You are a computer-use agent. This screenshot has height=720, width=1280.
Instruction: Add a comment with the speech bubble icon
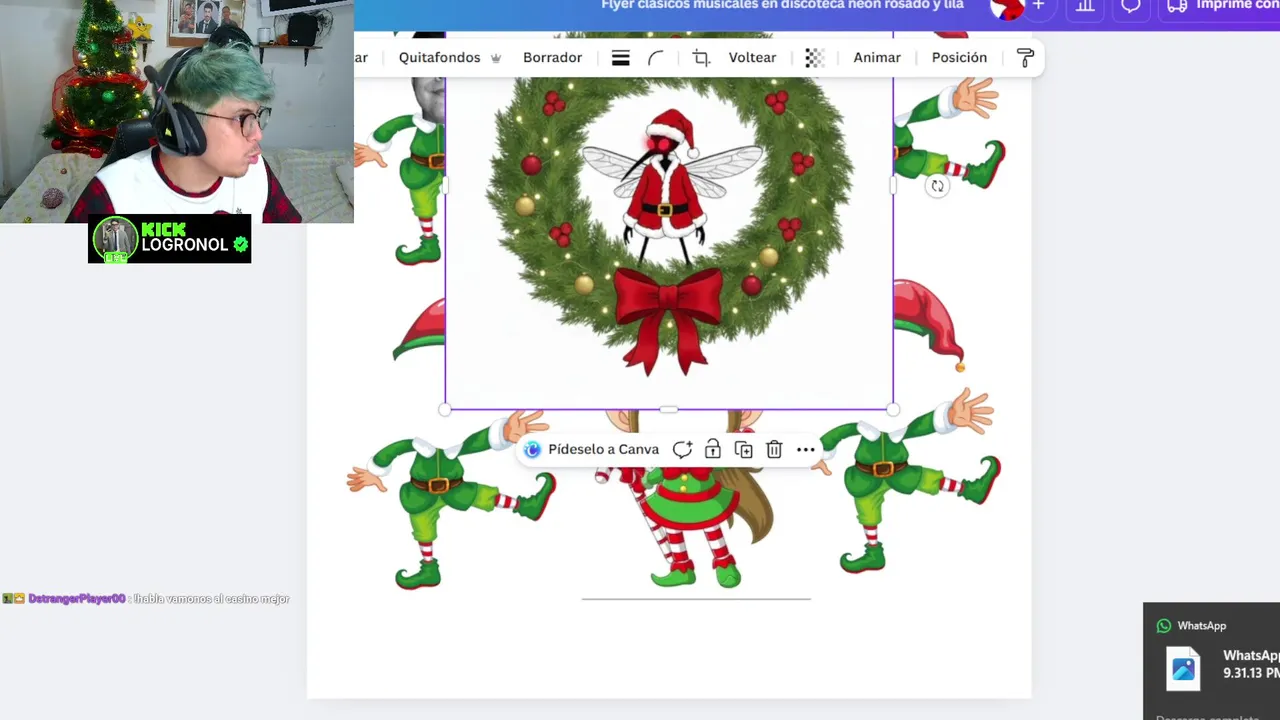[682, 450]
